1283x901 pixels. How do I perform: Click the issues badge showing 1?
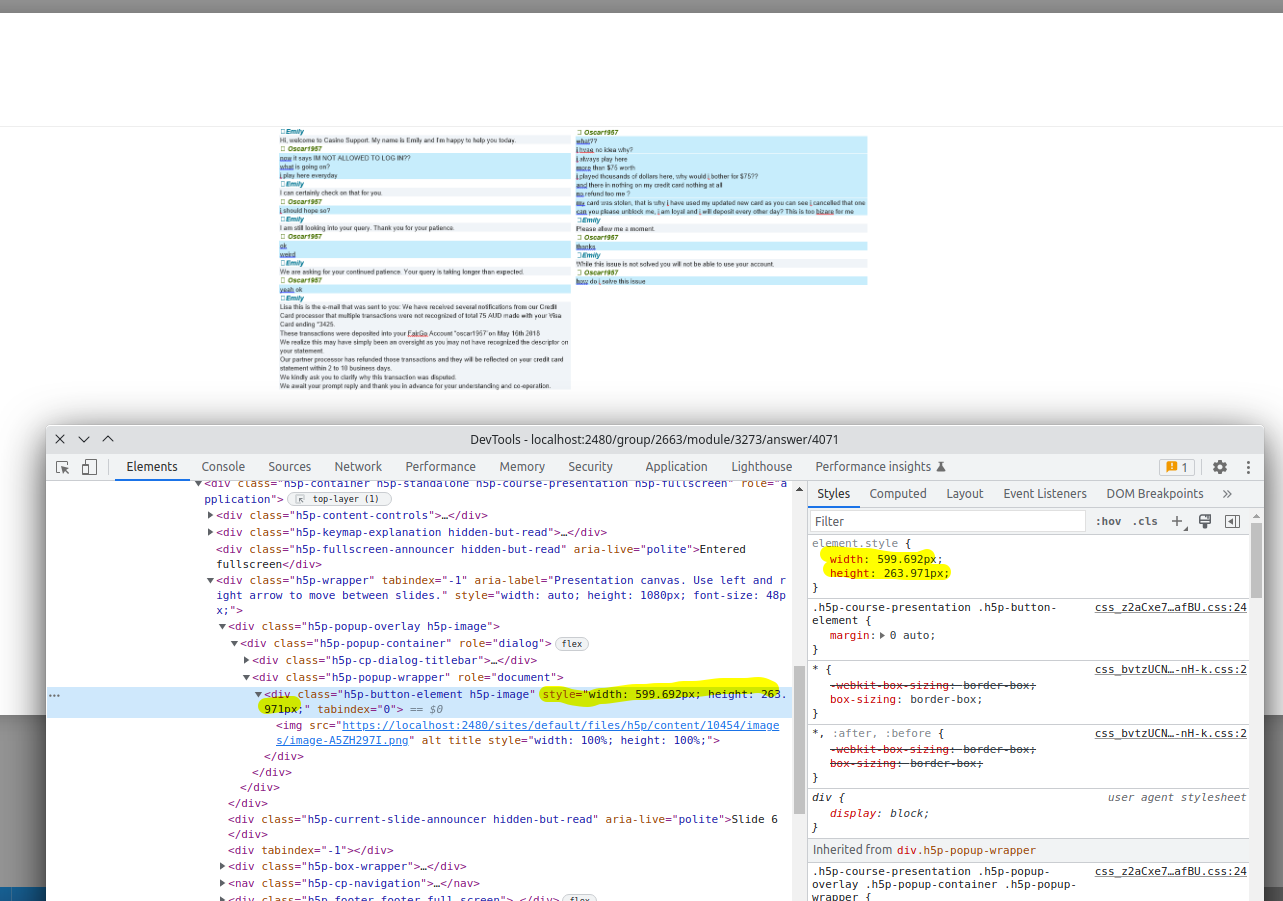1177,467
